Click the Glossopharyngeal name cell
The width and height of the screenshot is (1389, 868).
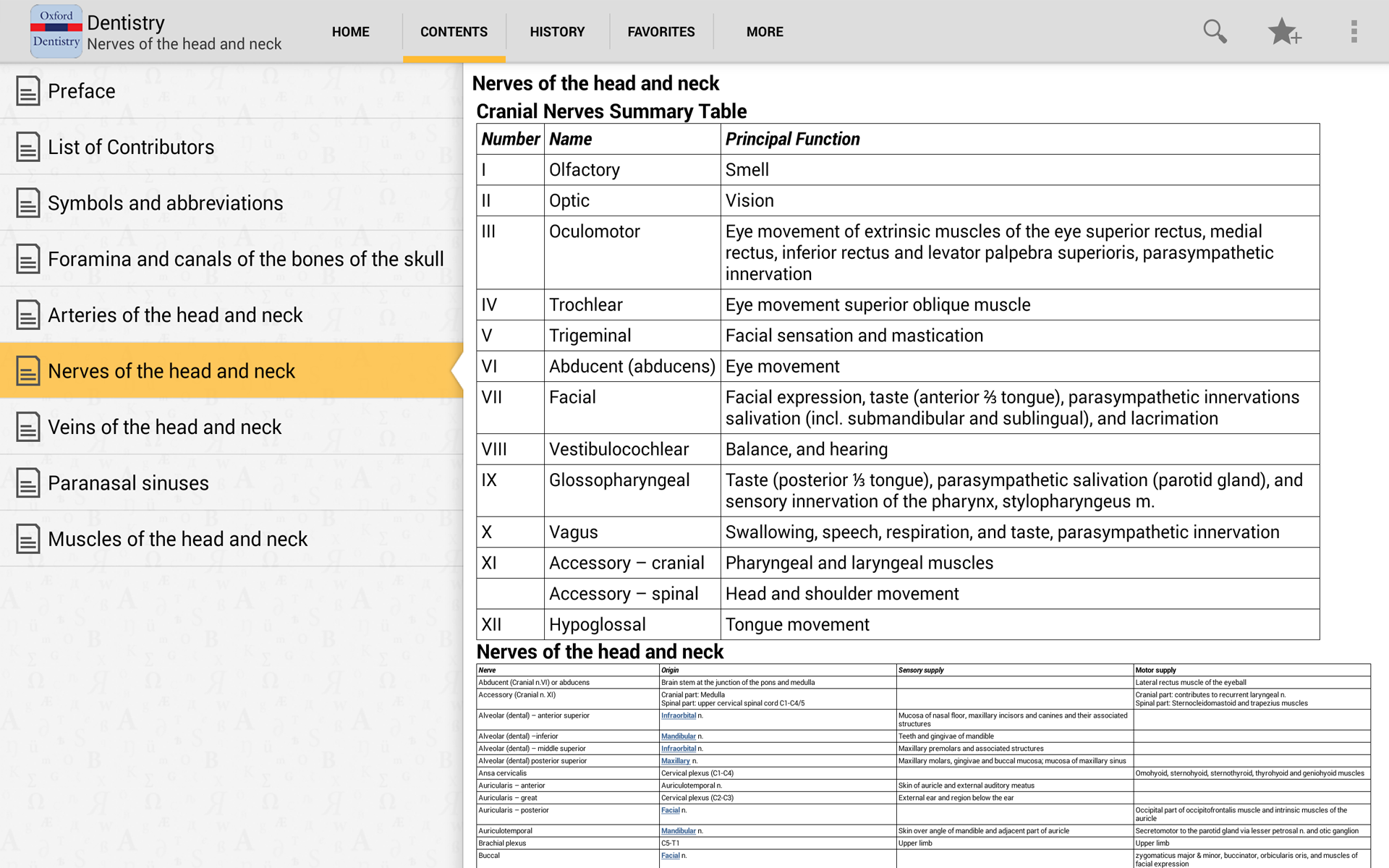(632, 490)
